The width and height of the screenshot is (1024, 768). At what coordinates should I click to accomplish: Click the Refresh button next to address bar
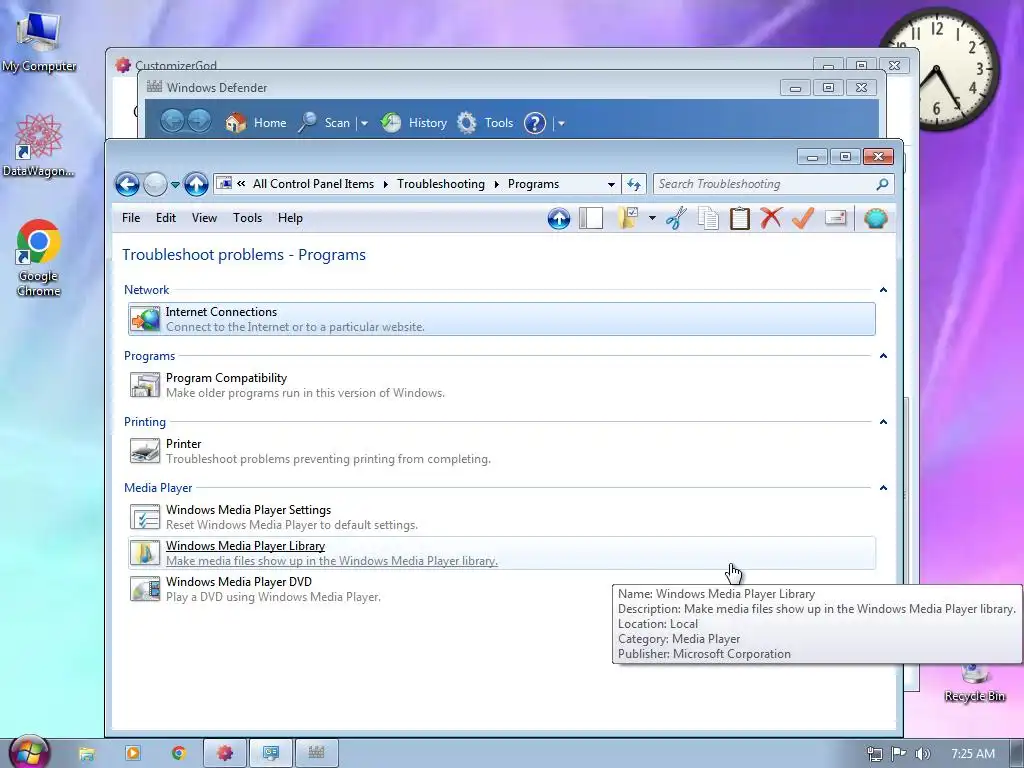(633, 185)
